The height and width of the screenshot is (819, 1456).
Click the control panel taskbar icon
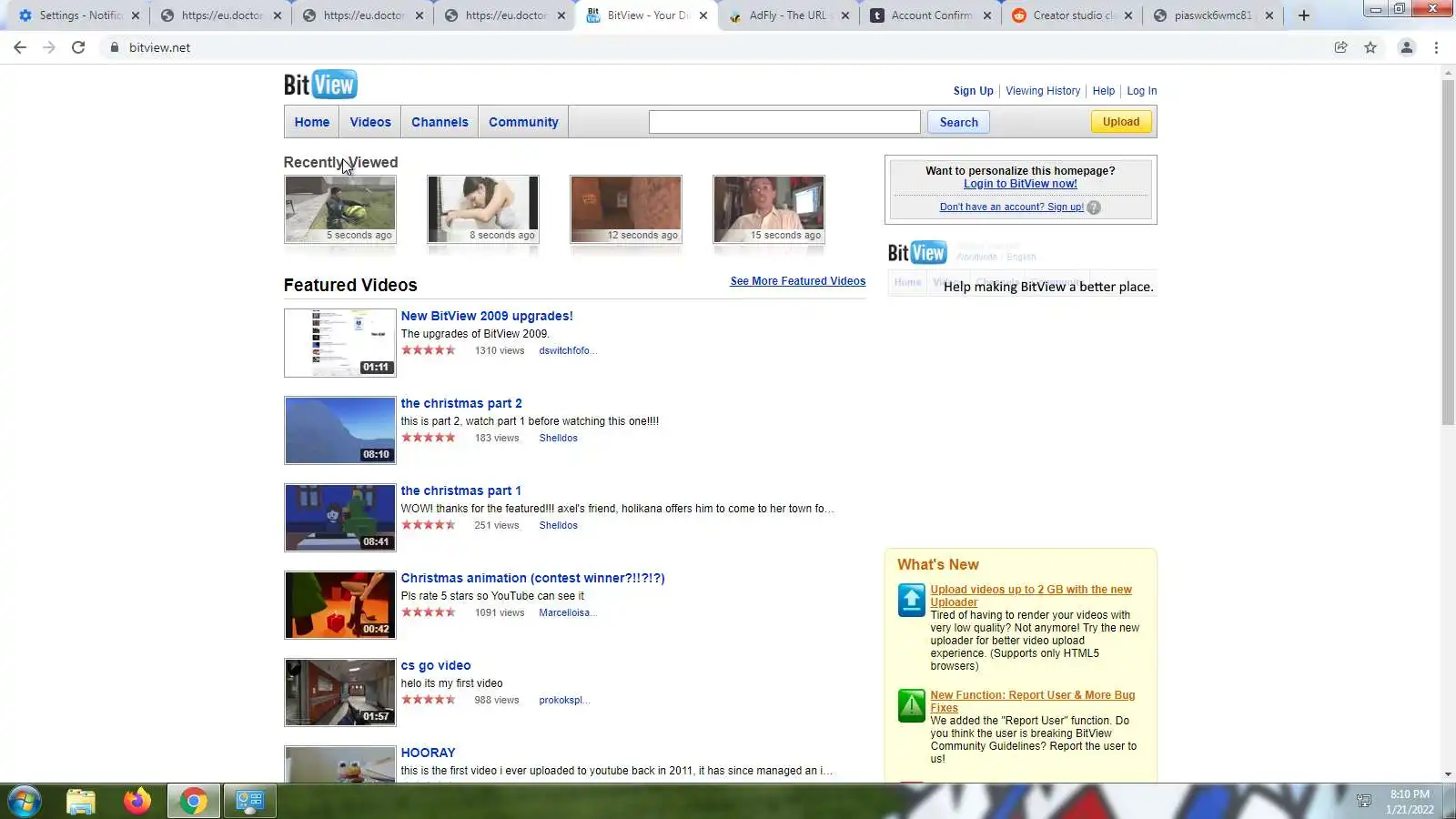pos(249,802)
